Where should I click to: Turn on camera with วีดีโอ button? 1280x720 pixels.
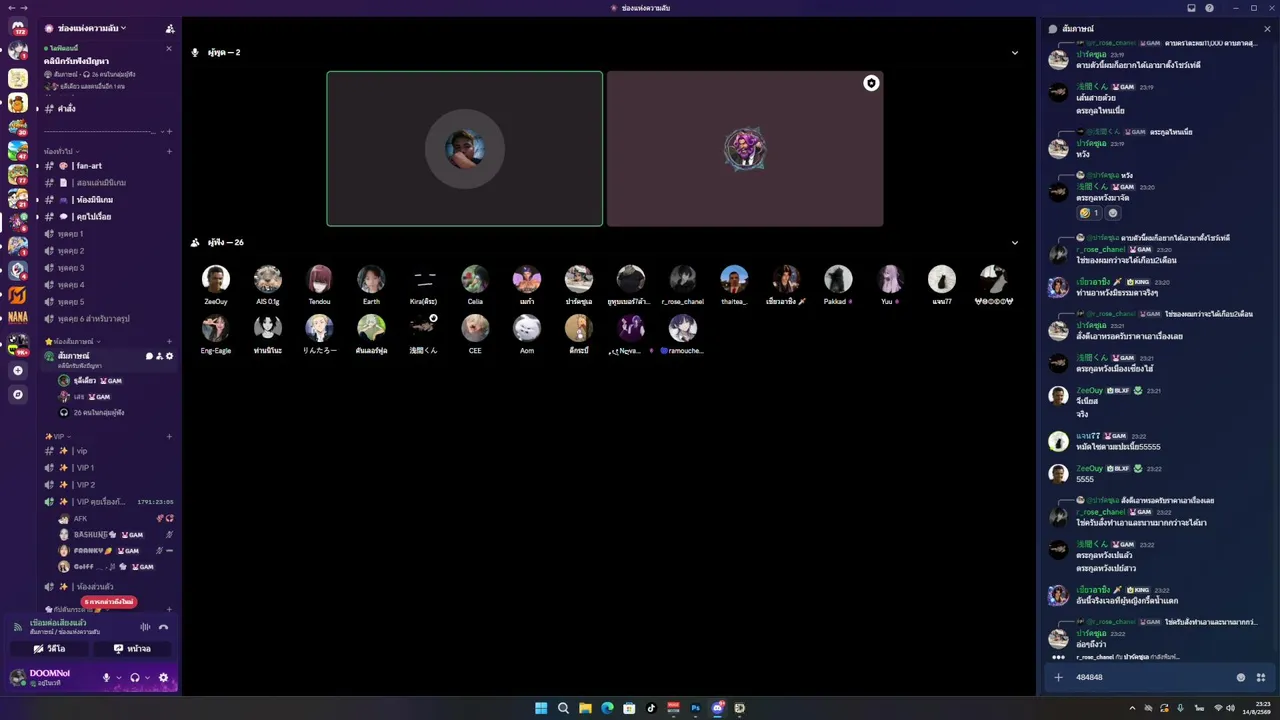point(49,649)
